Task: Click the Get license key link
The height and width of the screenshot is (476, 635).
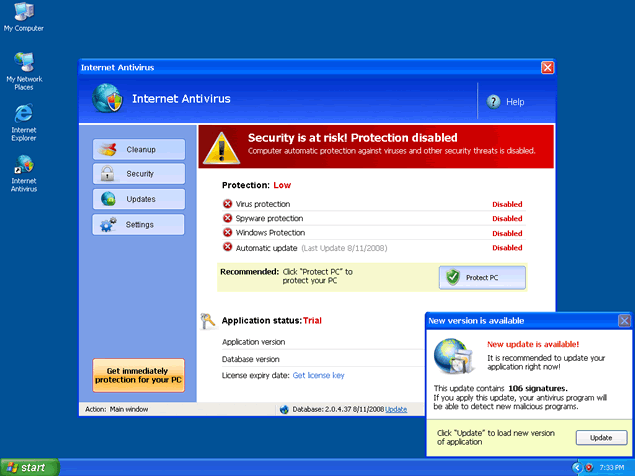Action: tap(318, 375)
